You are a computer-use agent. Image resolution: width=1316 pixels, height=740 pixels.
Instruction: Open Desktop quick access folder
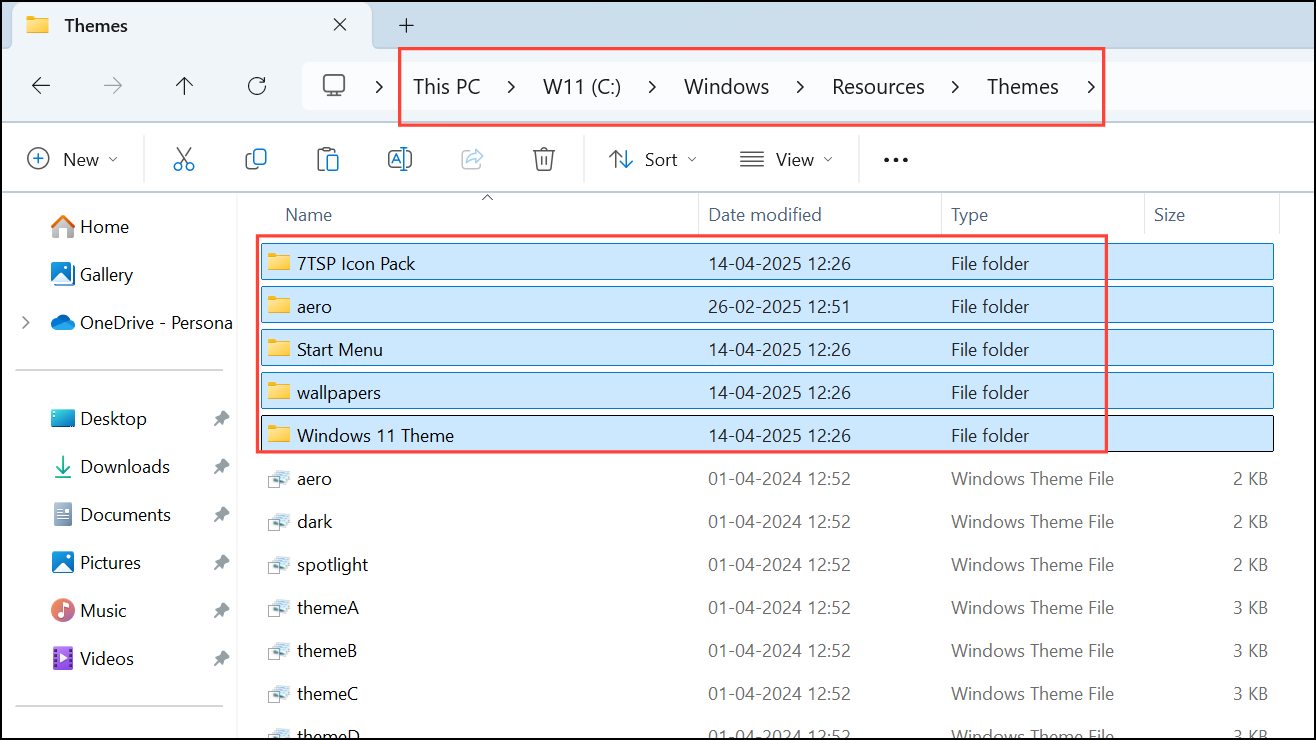pyautogui.click(x=99, y=419)
